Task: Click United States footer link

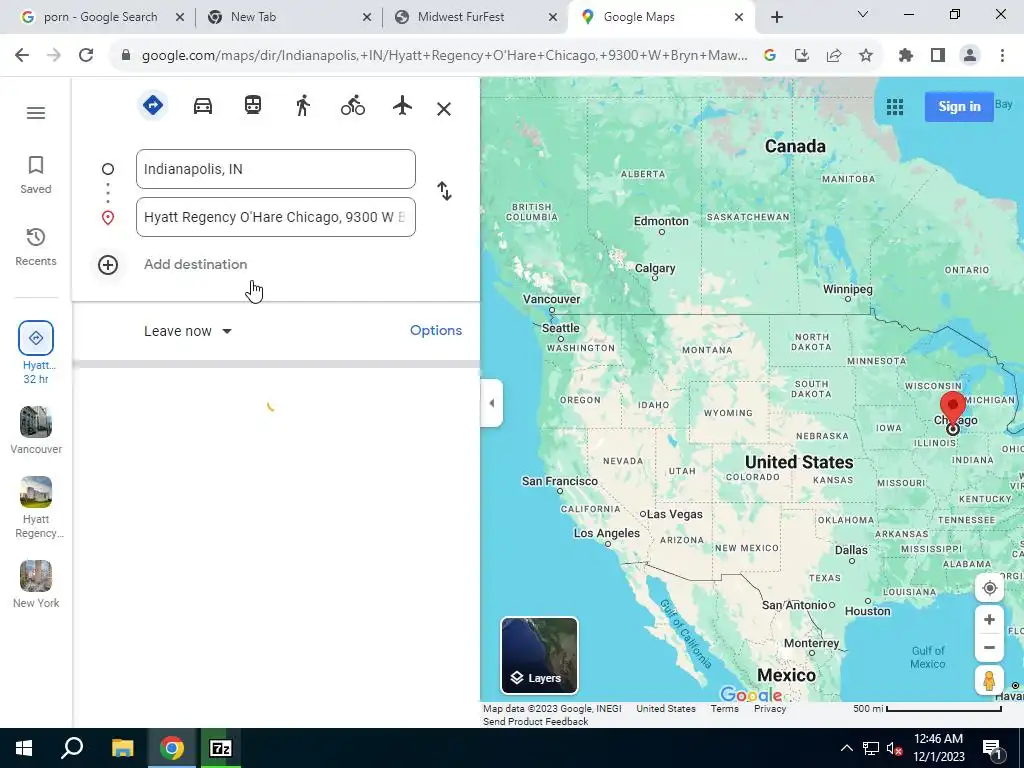Action: (x=665, y=709)
